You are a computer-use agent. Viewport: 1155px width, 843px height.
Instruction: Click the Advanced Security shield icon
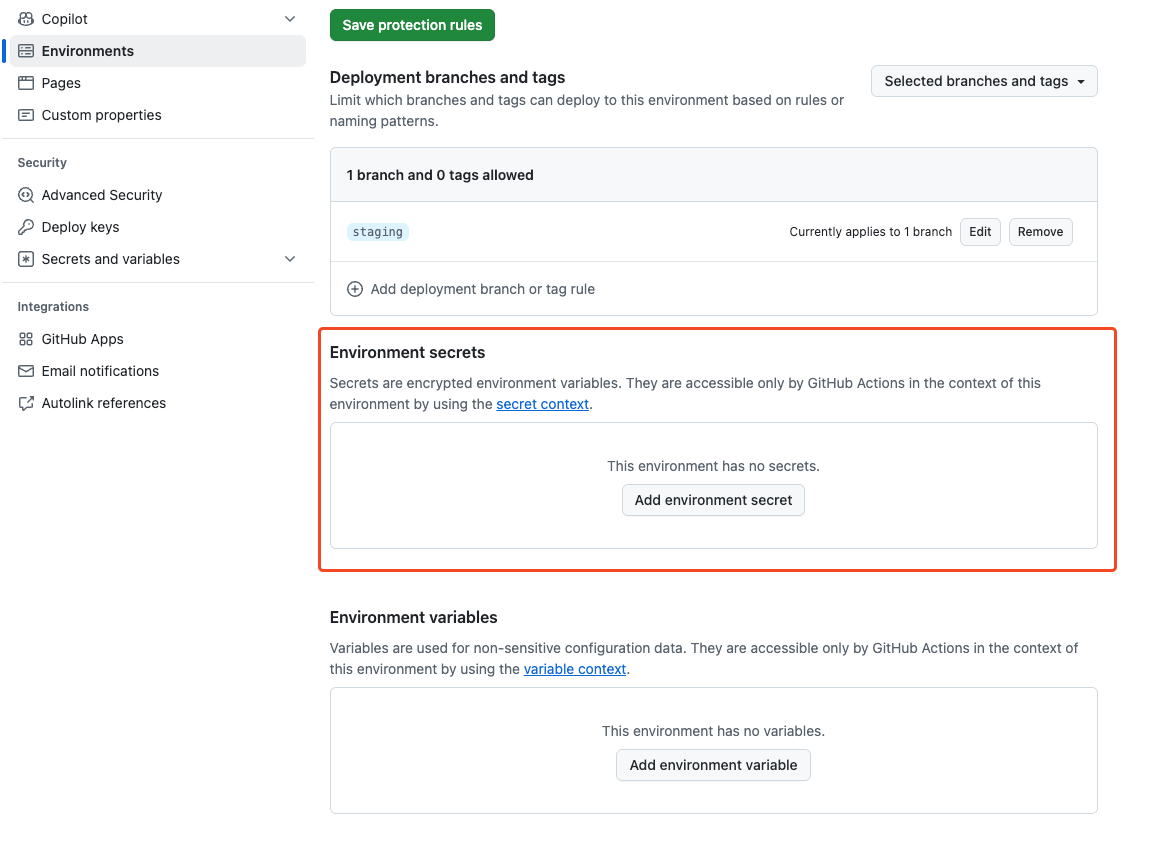coord(26,195)
